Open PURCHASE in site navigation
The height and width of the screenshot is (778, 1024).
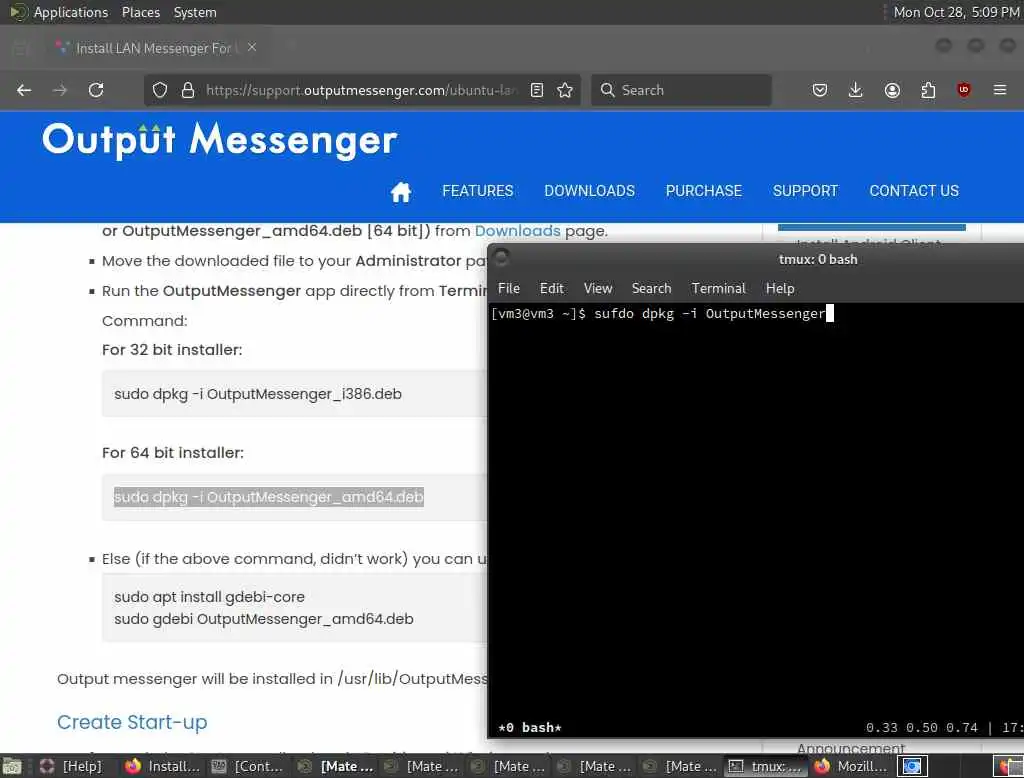pyautogui.click(x=703, y=191)
